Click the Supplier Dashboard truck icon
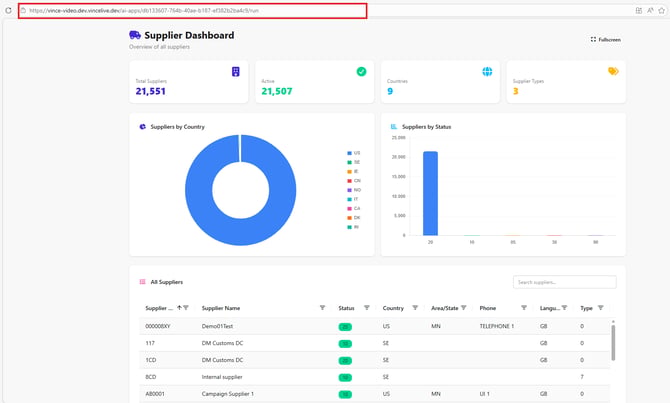The image size is (670, 403). (x=135, y=35)
